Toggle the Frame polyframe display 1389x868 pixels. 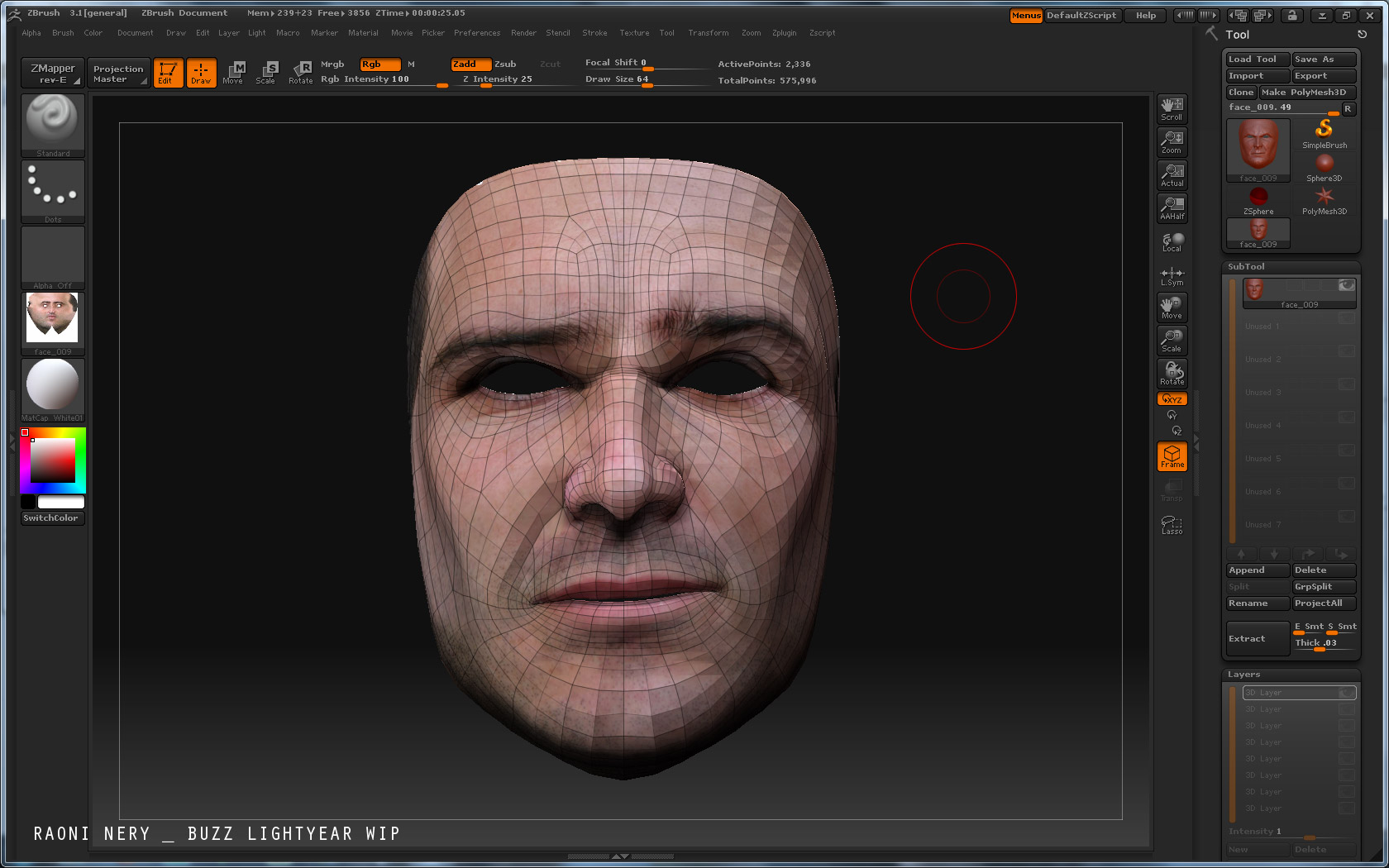[1172, 456]
